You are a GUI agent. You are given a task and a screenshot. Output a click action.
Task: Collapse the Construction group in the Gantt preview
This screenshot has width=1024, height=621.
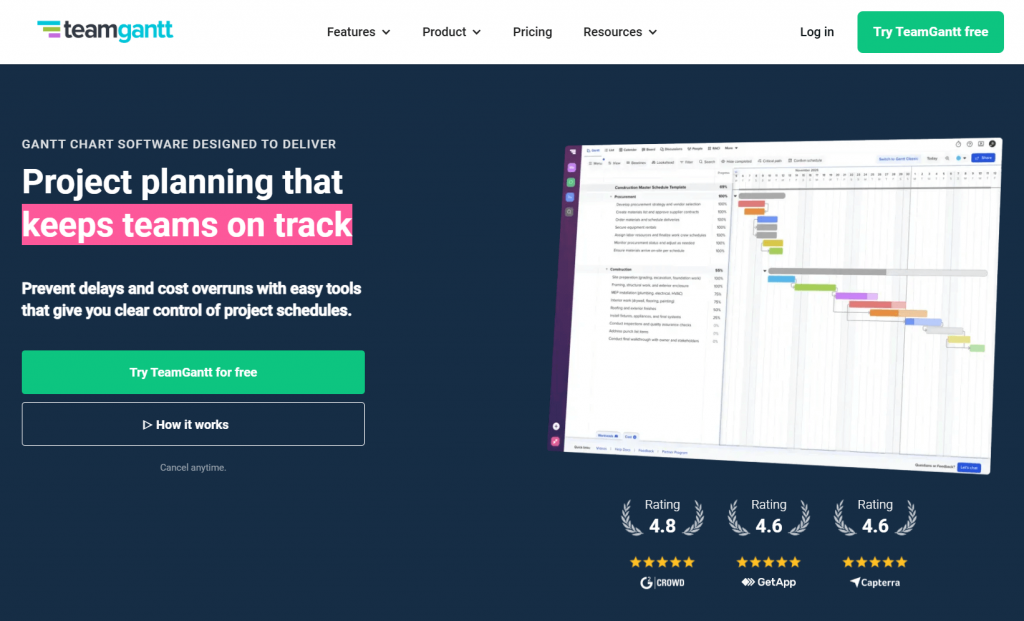pos(607,270)
